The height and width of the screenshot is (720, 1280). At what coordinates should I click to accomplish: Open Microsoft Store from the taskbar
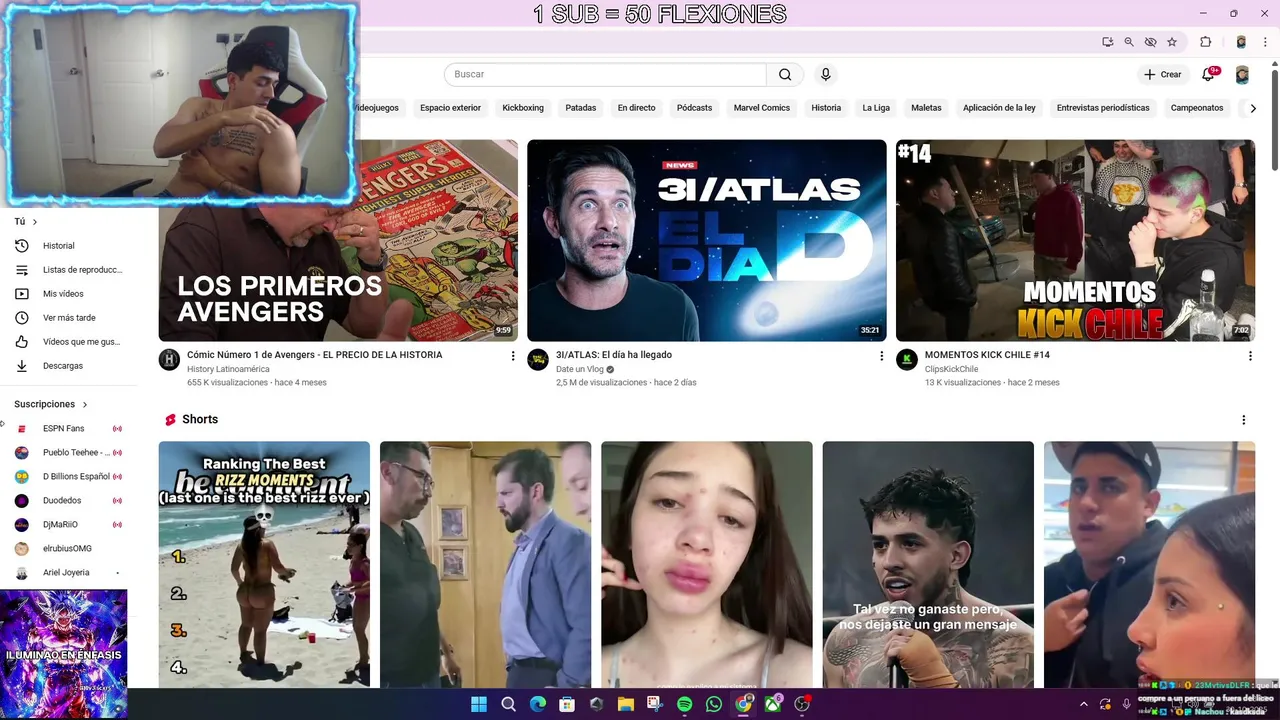tap(567, 704)
